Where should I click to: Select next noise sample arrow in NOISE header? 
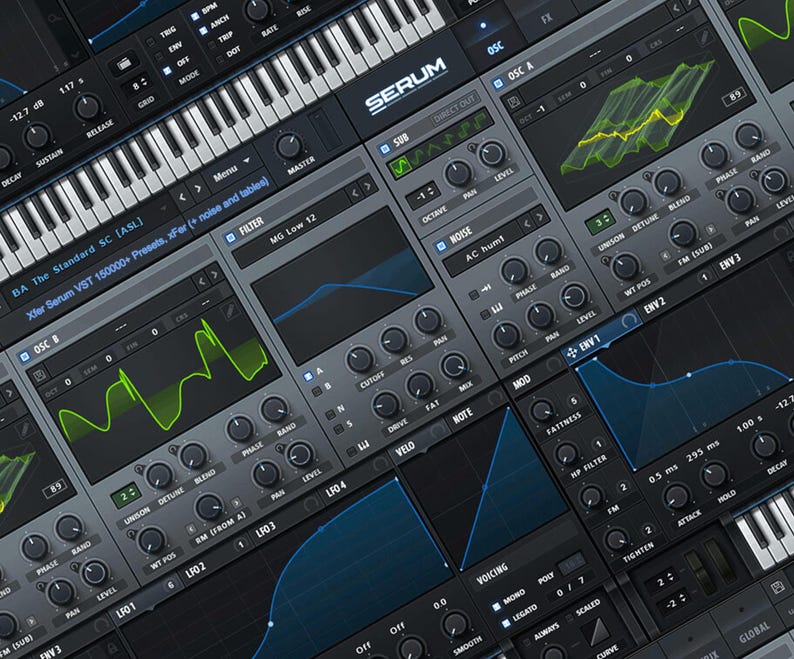click(539, 216)
